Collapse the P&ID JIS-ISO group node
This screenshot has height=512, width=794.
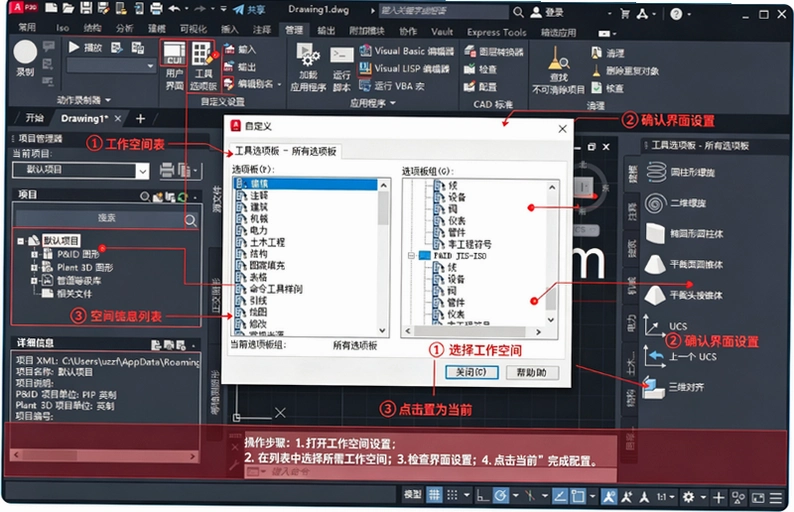(412, 256)
